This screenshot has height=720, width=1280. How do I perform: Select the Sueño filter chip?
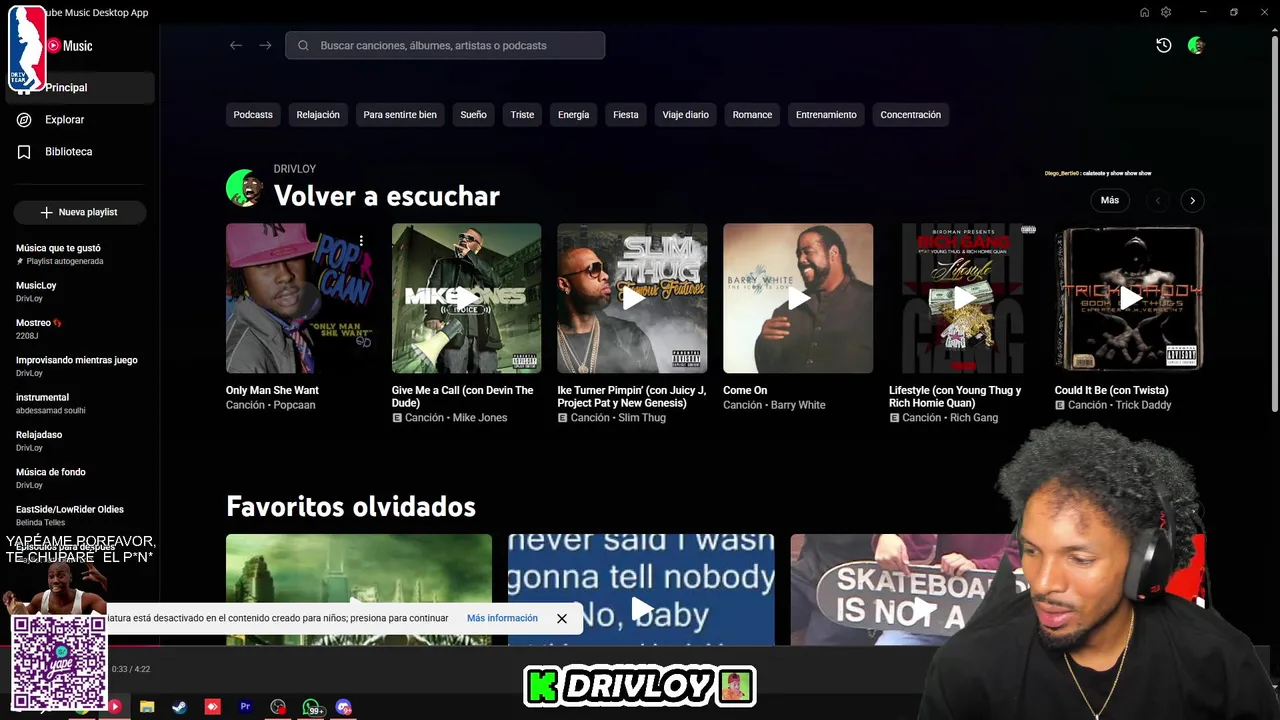tap(473, 115)
